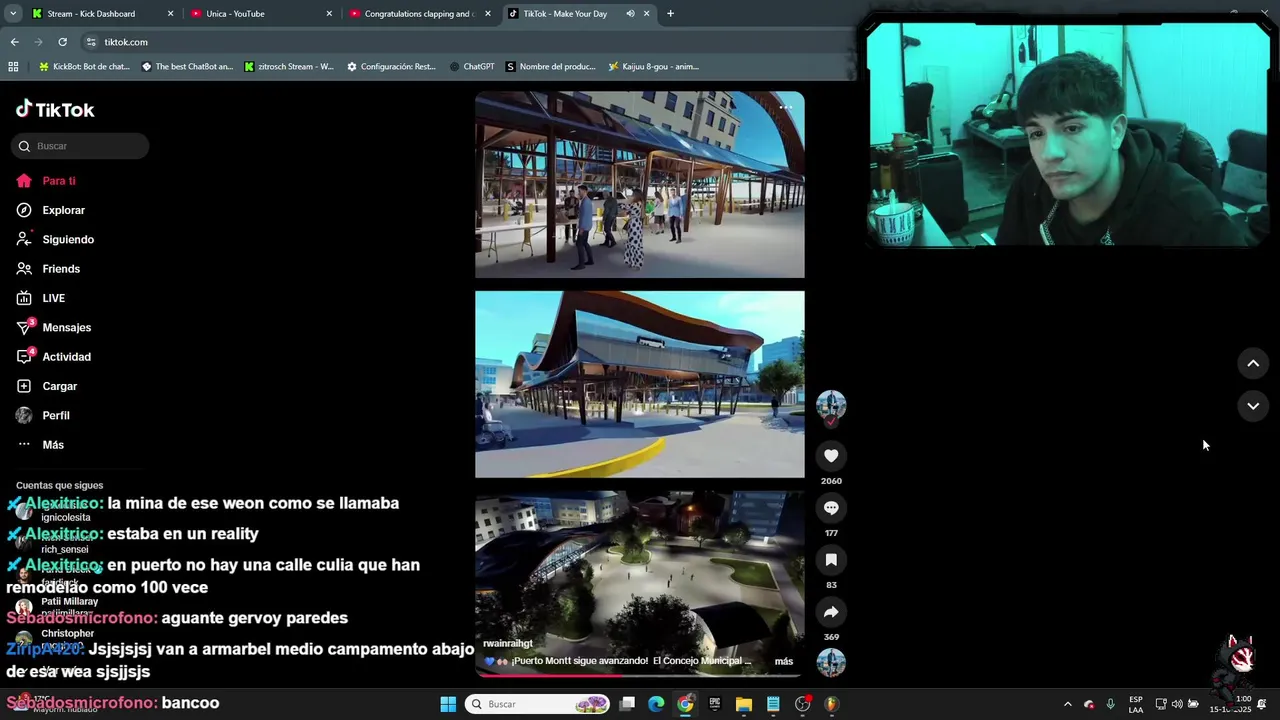The width and height of the screenshot is (1280, 720).
Task: Like the video with the heart icon
Action: click(x=831, y=456)
